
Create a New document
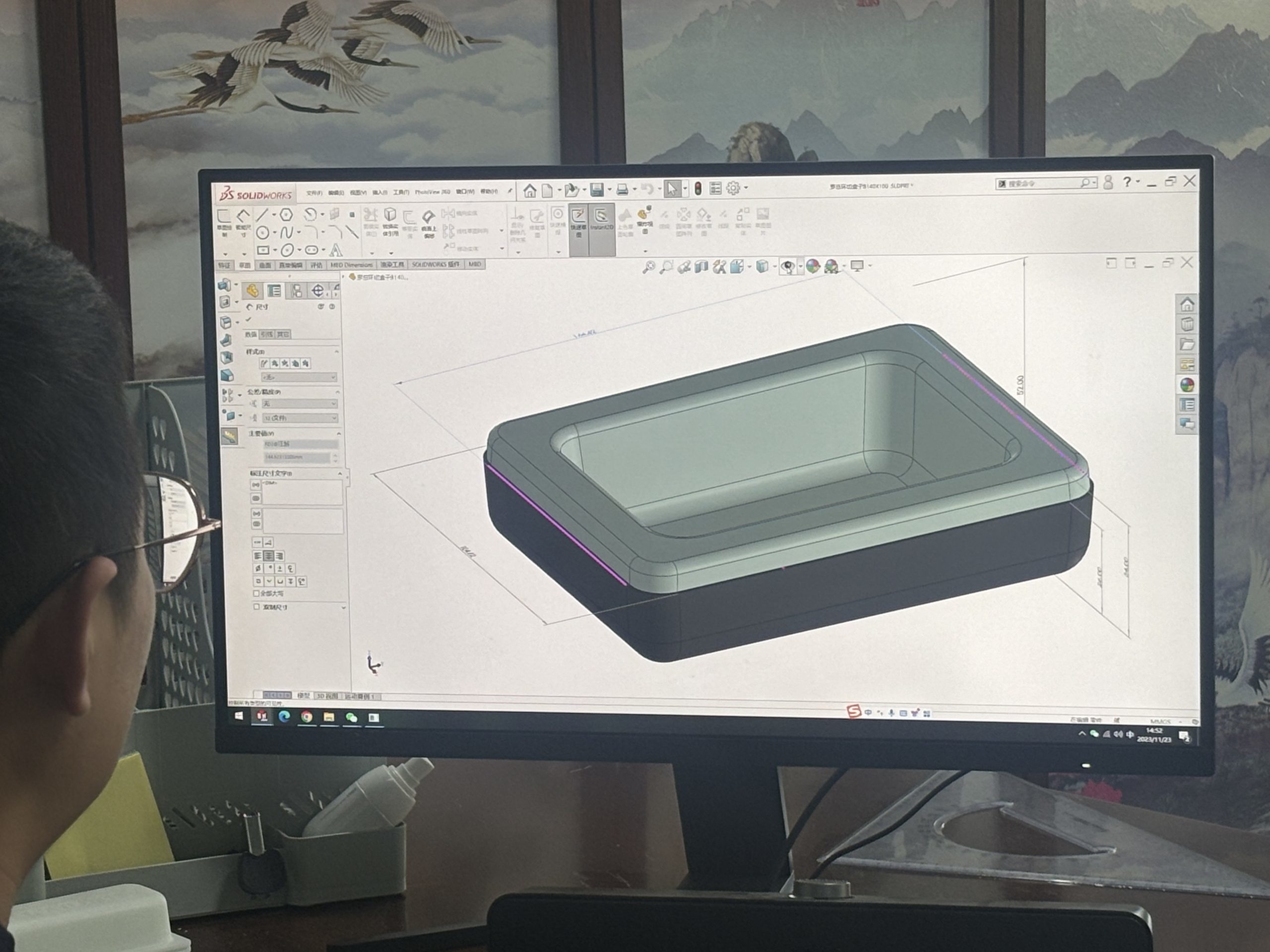tap(547, 190)
